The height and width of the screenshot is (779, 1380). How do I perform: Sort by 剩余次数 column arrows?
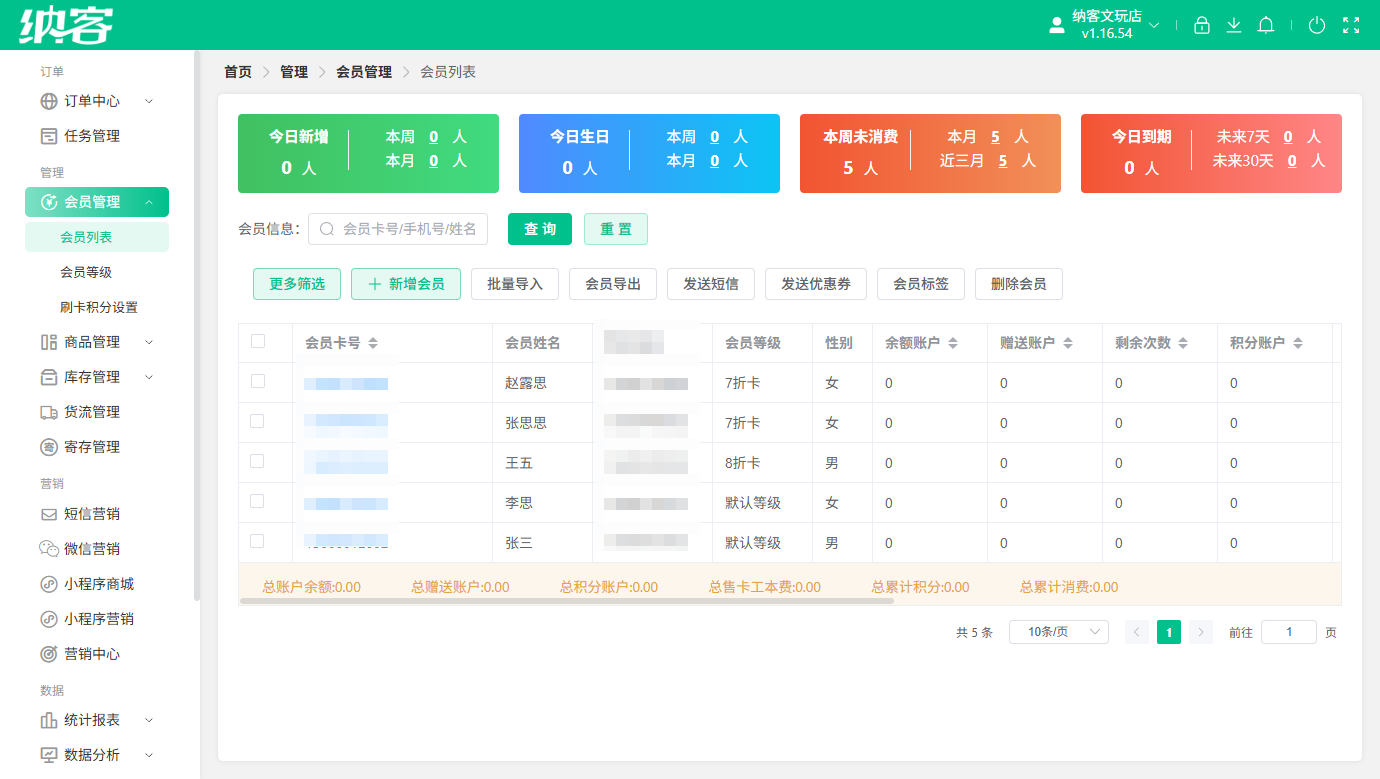point(1183,343)
